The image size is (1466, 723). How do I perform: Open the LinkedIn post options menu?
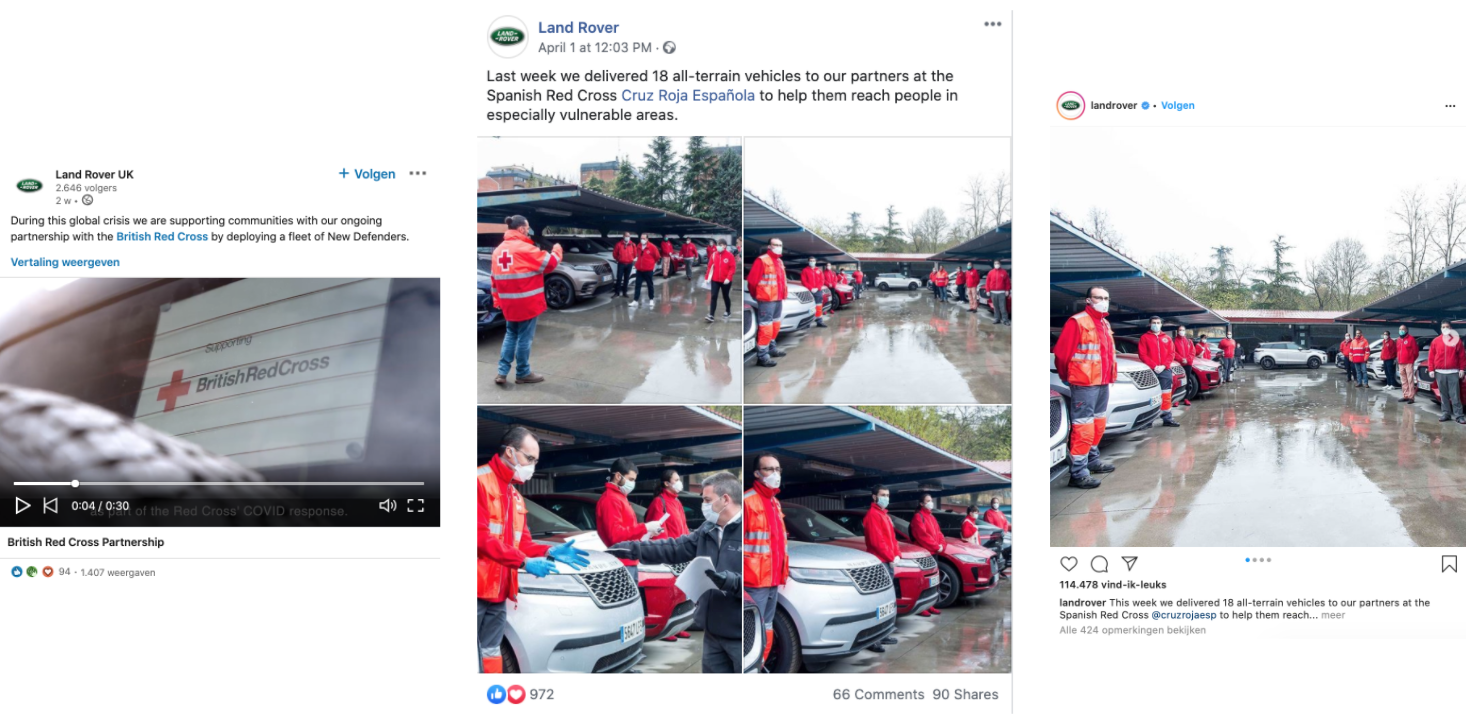tap(418, 174)
